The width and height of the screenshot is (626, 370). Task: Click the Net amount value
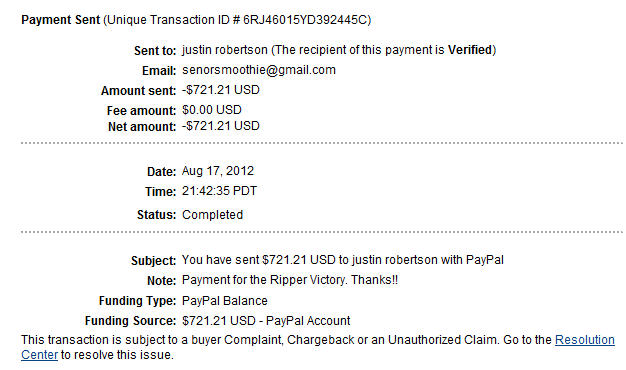[x=221, y=126]
